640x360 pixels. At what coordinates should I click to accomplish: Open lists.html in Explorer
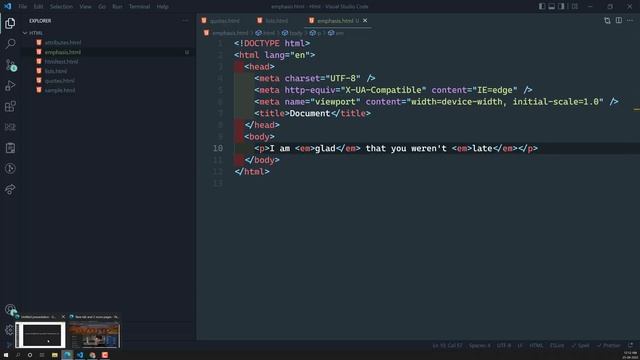(x=56, y=71)
